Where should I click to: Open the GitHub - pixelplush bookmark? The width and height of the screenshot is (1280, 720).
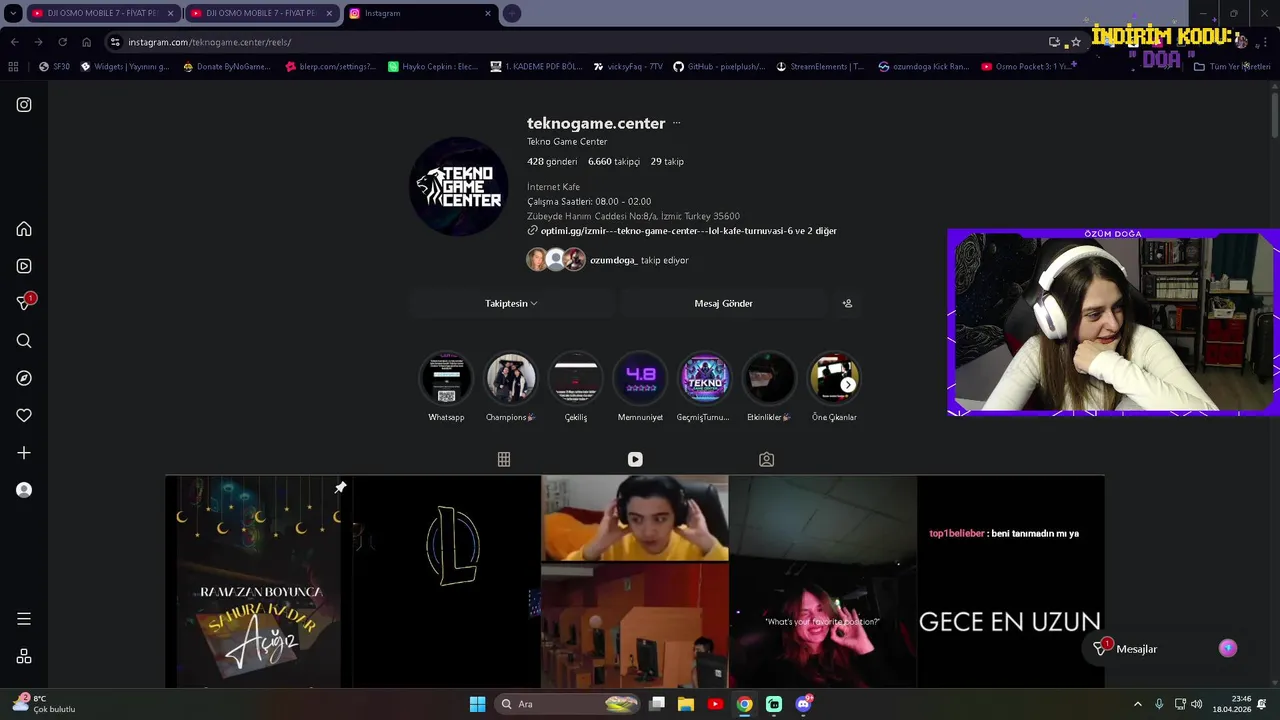coord(719,67)
